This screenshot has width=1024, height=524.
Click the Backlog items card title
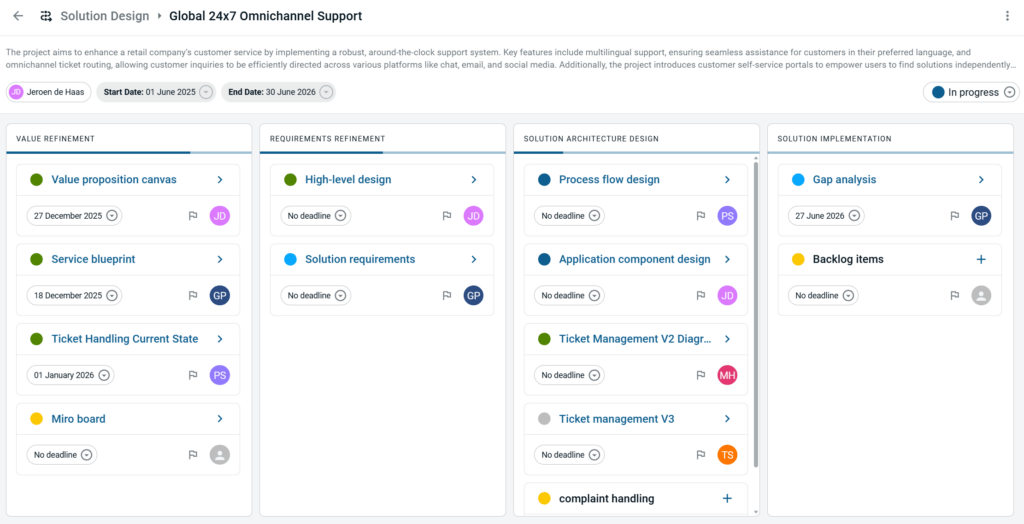click(x=848, y=259)
